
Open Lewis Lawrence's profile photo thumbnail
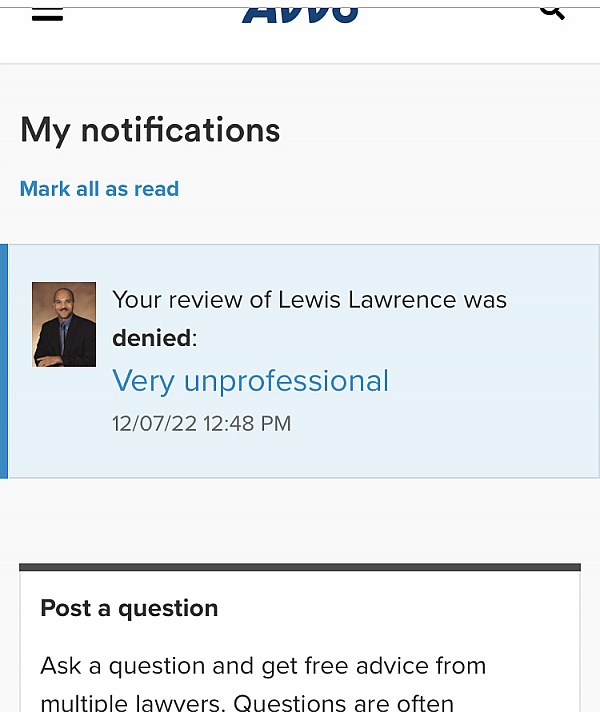pyautogui.click(x=64, y=324)
